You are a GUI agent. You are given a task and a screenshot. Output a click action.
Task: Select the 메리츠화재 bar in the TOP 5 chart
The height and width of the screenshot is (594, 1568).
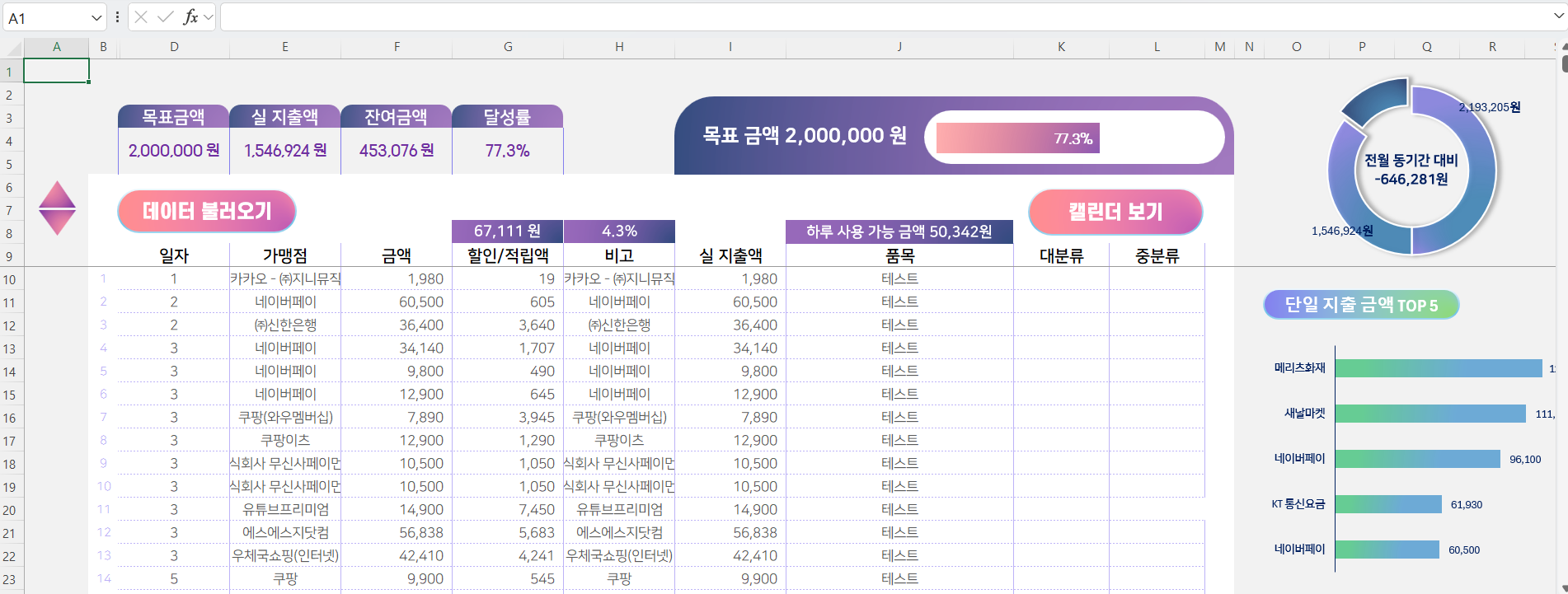point(1438,368)
